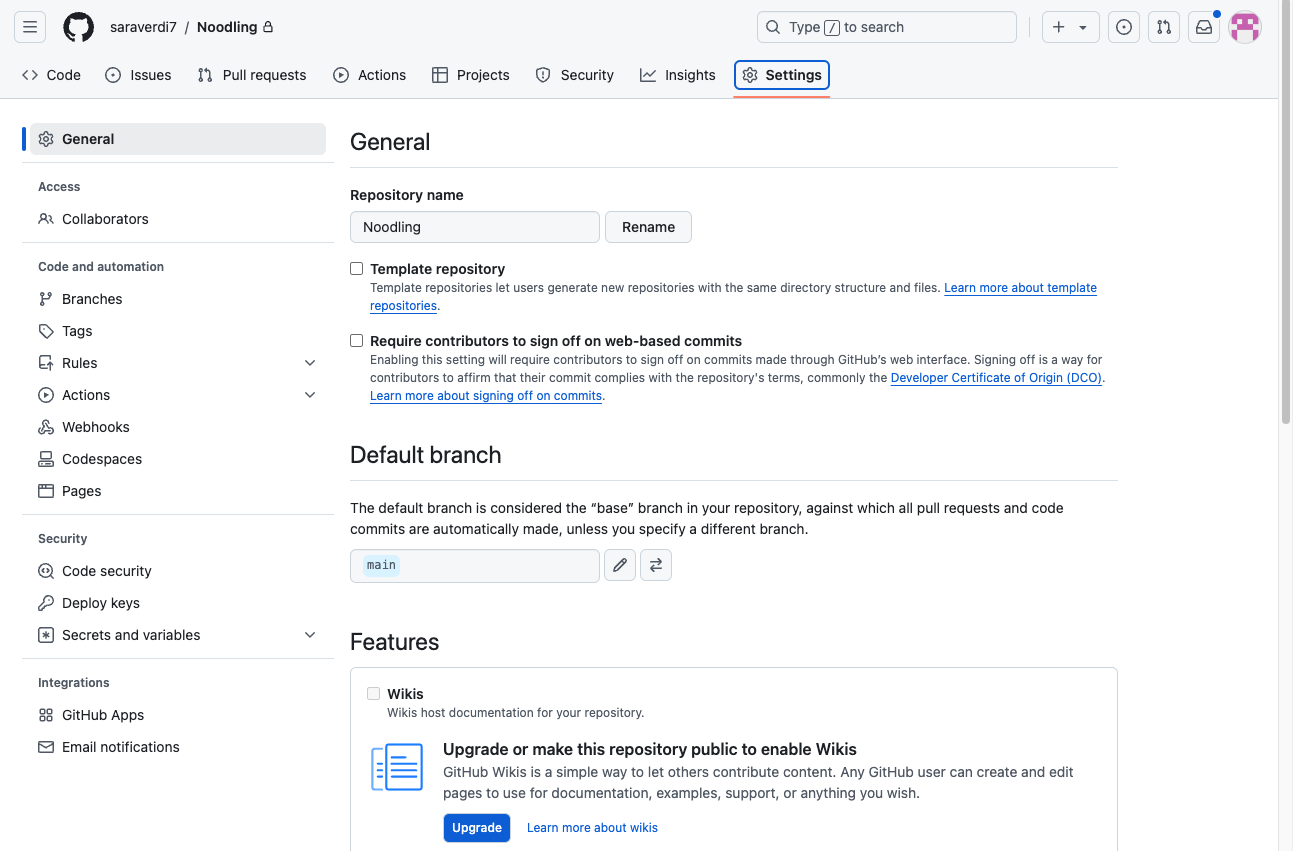Expand the Secrets and variables section
Screen dimensions: 1293x851
point(310,634)
